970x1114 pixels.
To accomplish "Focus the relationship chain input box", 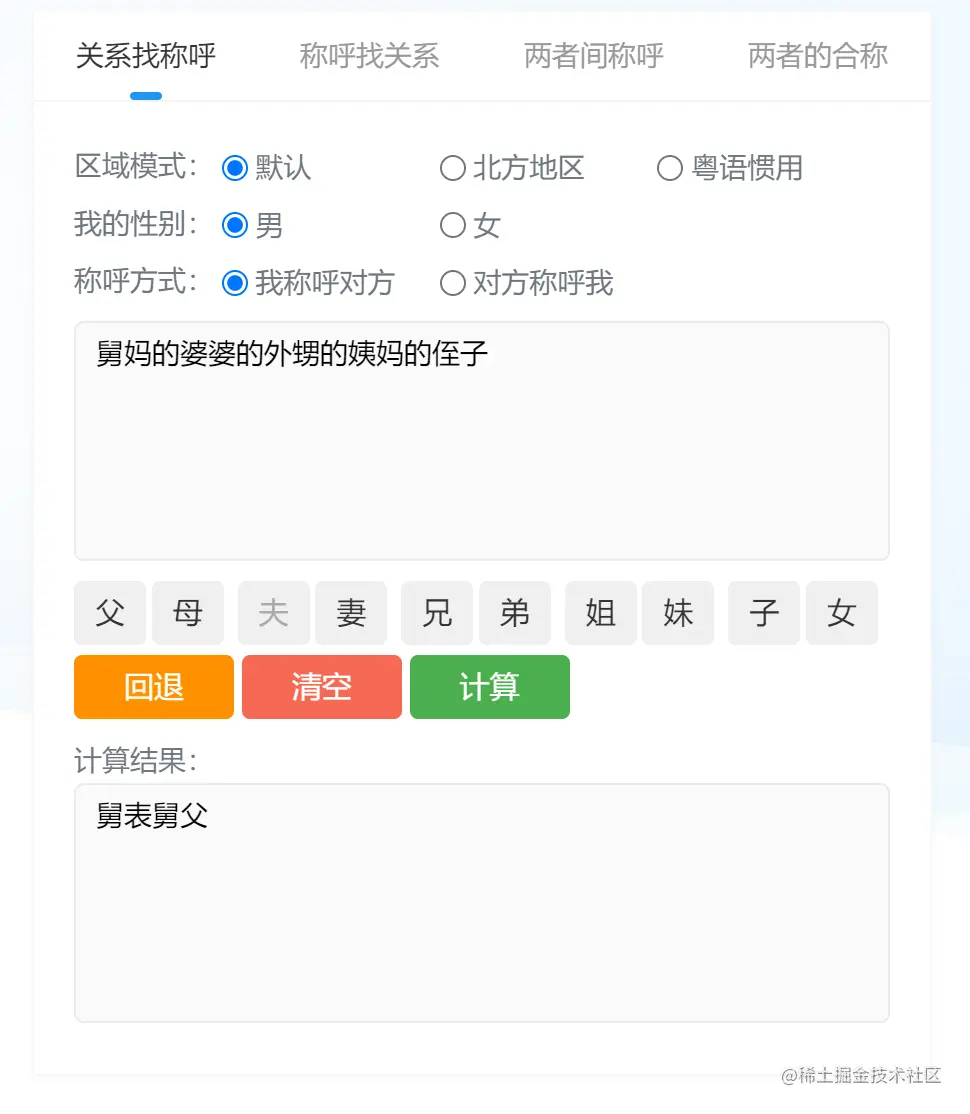I will pos(482,440).
